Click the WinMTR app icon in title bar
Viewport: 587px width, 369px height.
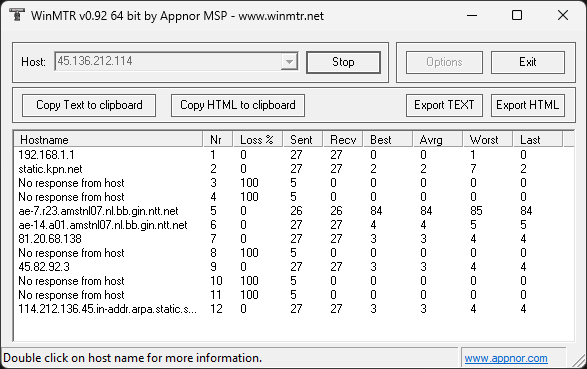(16, 15)
